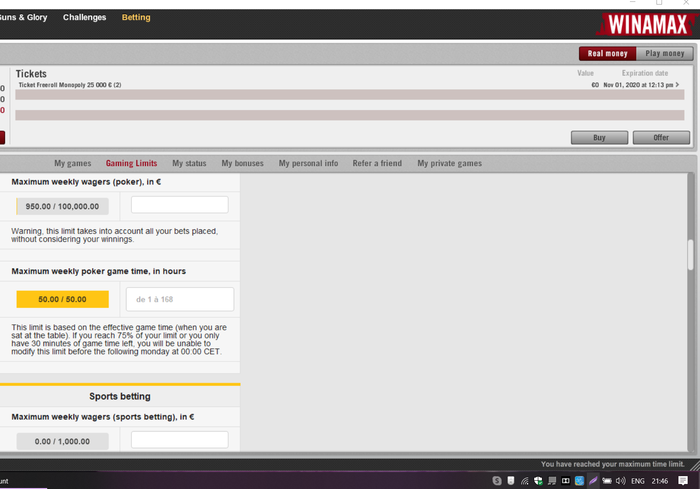This screenshot has width=700, height=489.
Task: Open the Wi-Fi network tray icon
Action: tap(525, 481)
